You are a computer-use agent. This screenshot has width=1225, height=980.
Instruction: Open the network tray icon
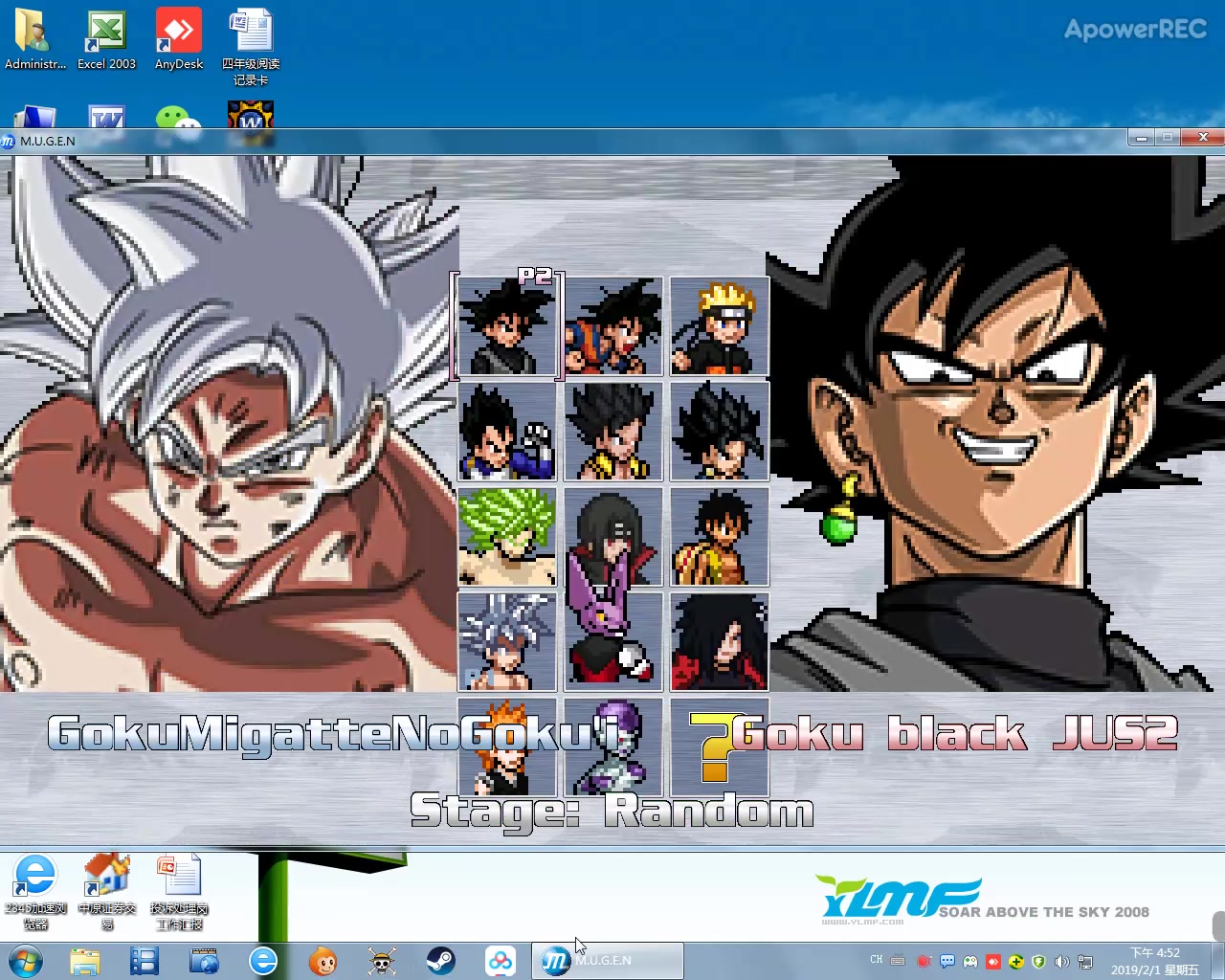point(1085,961)
